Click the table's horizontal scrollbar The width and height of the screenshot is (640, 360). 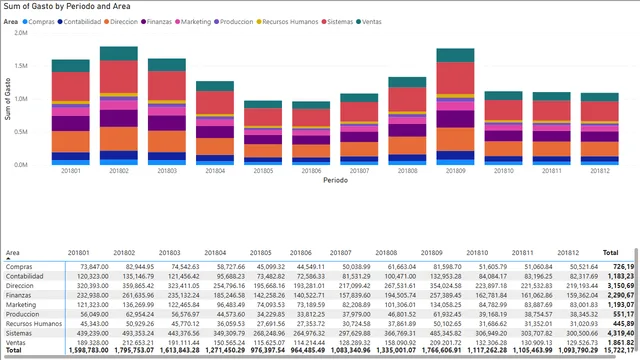pos(310,357)
